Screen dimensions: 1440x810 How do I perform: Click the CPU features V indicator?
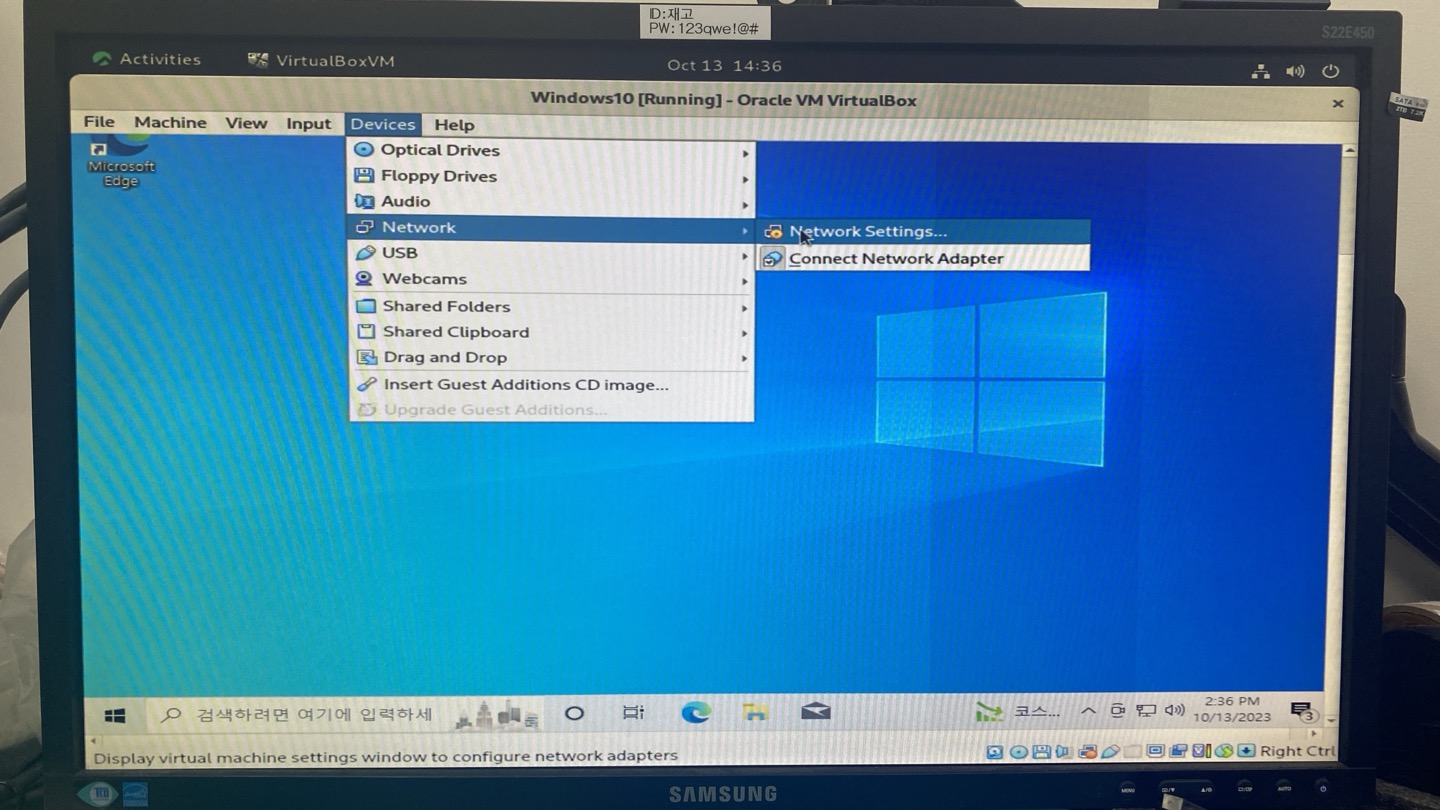click(x=1200, y=751)
